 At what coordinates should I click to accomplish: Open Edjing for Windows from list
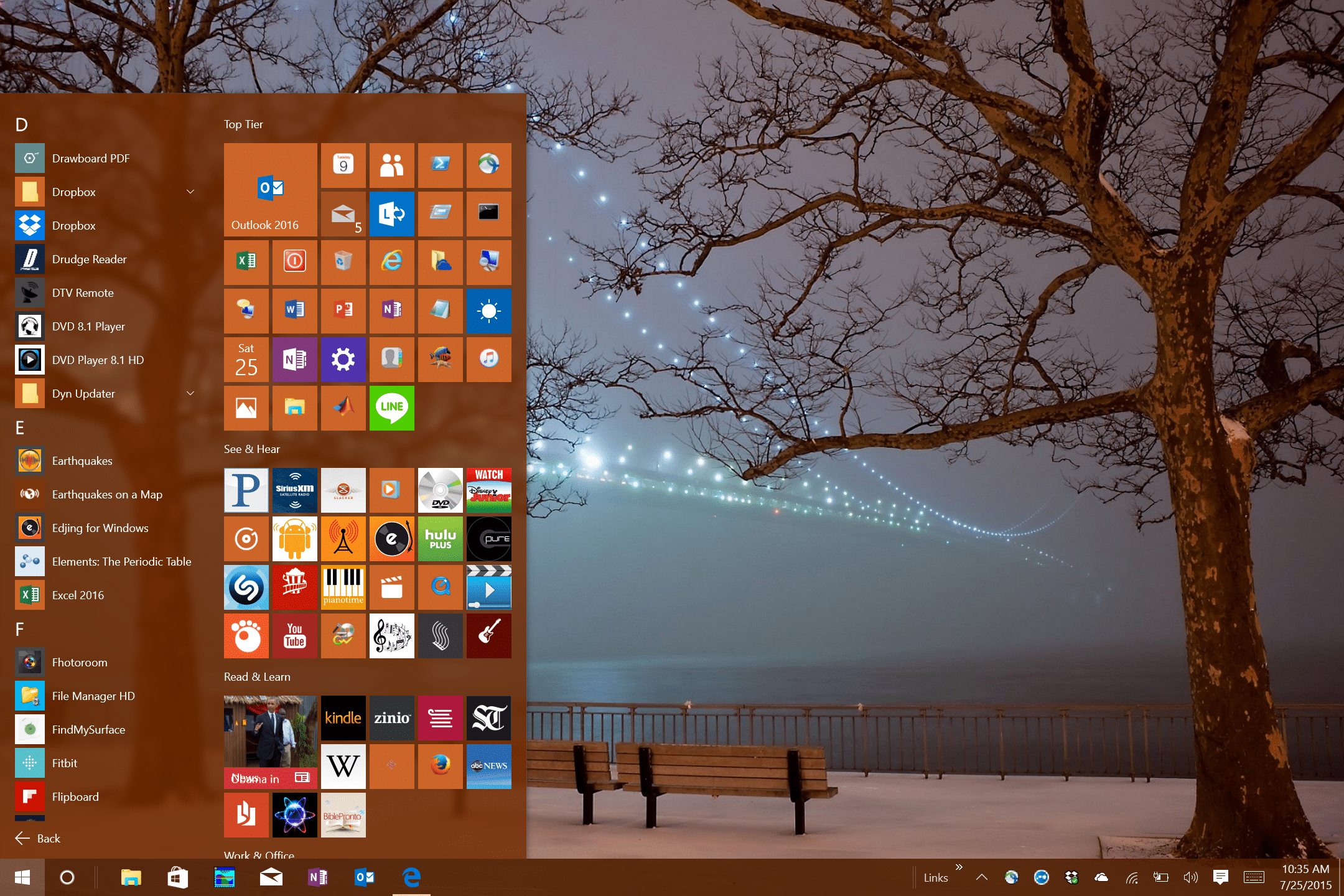[106, 528]
